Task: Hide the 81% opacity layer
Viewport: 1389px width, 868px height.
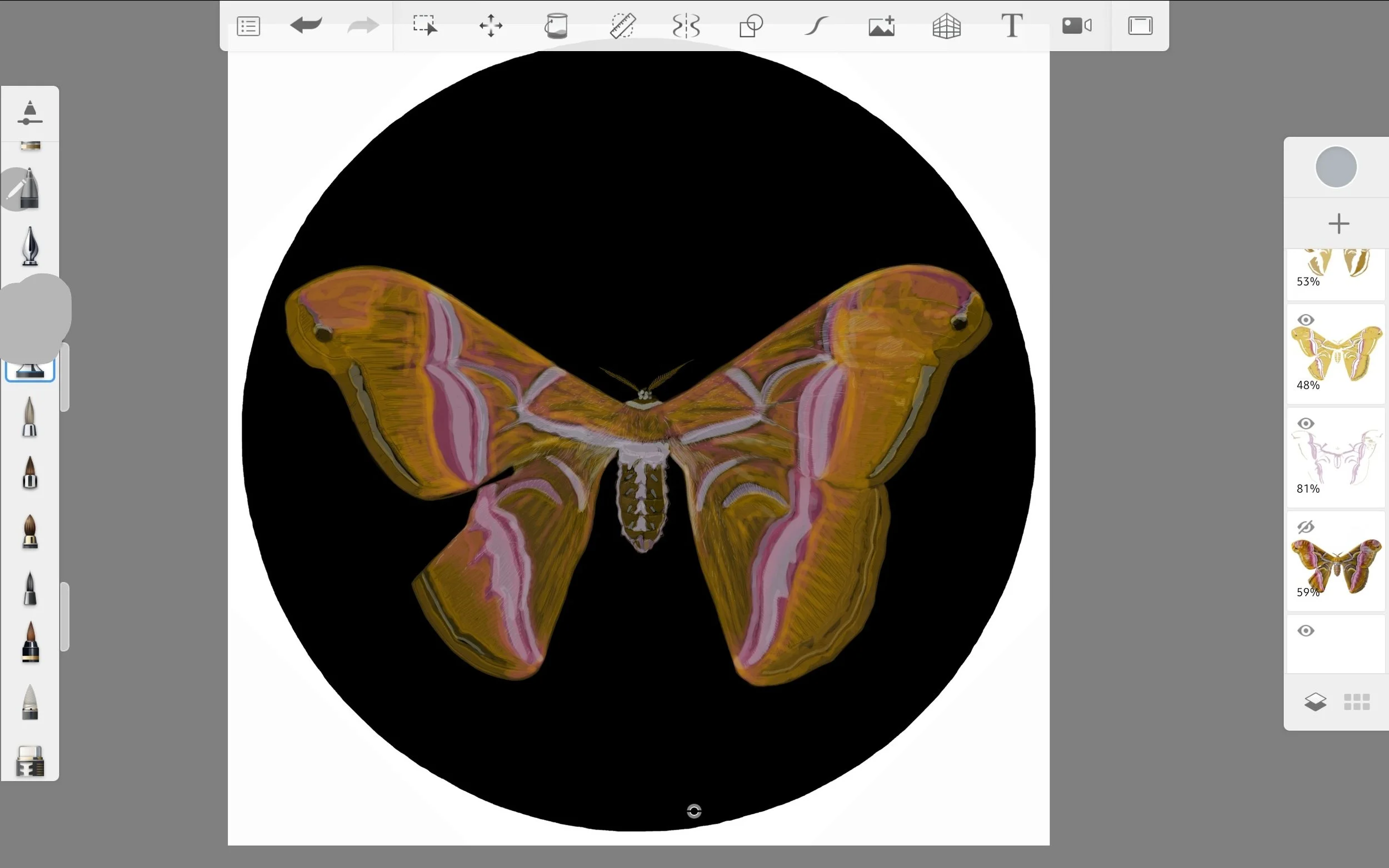Action: click(x=1306, y=423)
